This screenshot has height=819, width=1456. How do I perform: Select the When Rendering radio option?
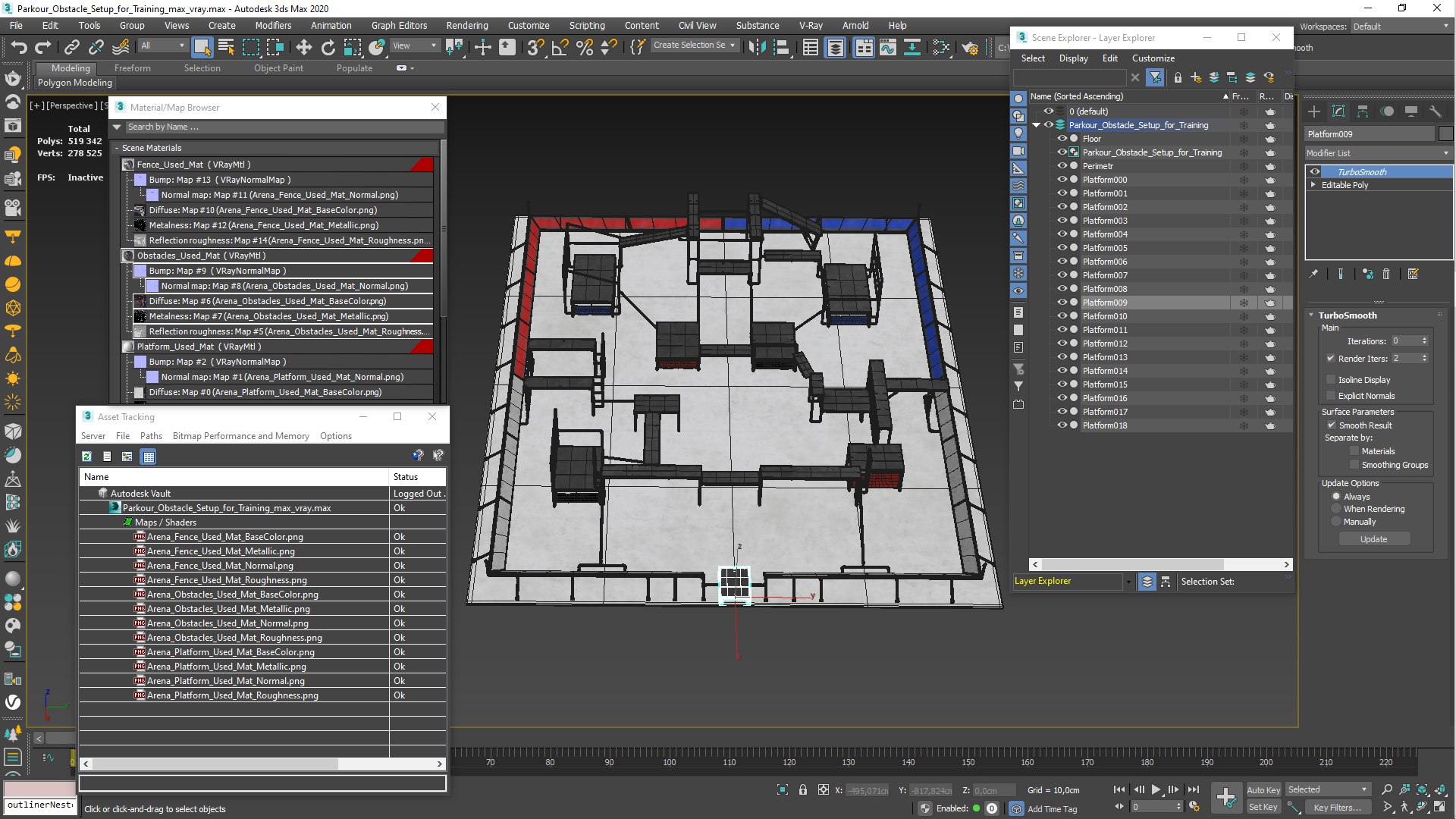(x=1336, y=509)
